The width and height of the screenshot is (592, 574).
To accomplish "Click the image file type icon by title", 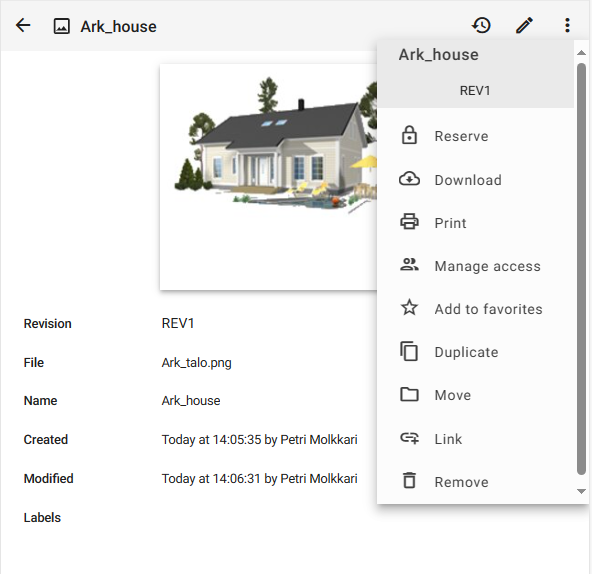I will tap(62, 26).
